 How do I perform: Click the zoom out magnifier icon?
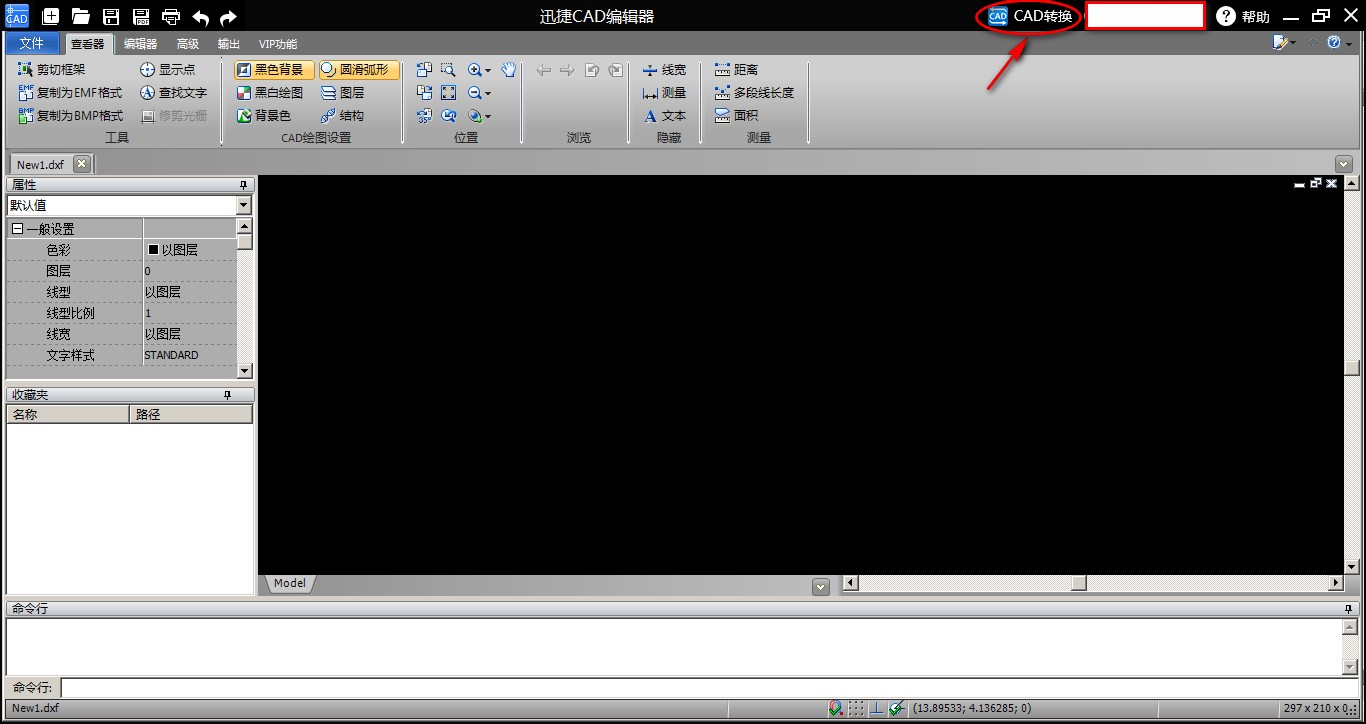coord(475,93)
